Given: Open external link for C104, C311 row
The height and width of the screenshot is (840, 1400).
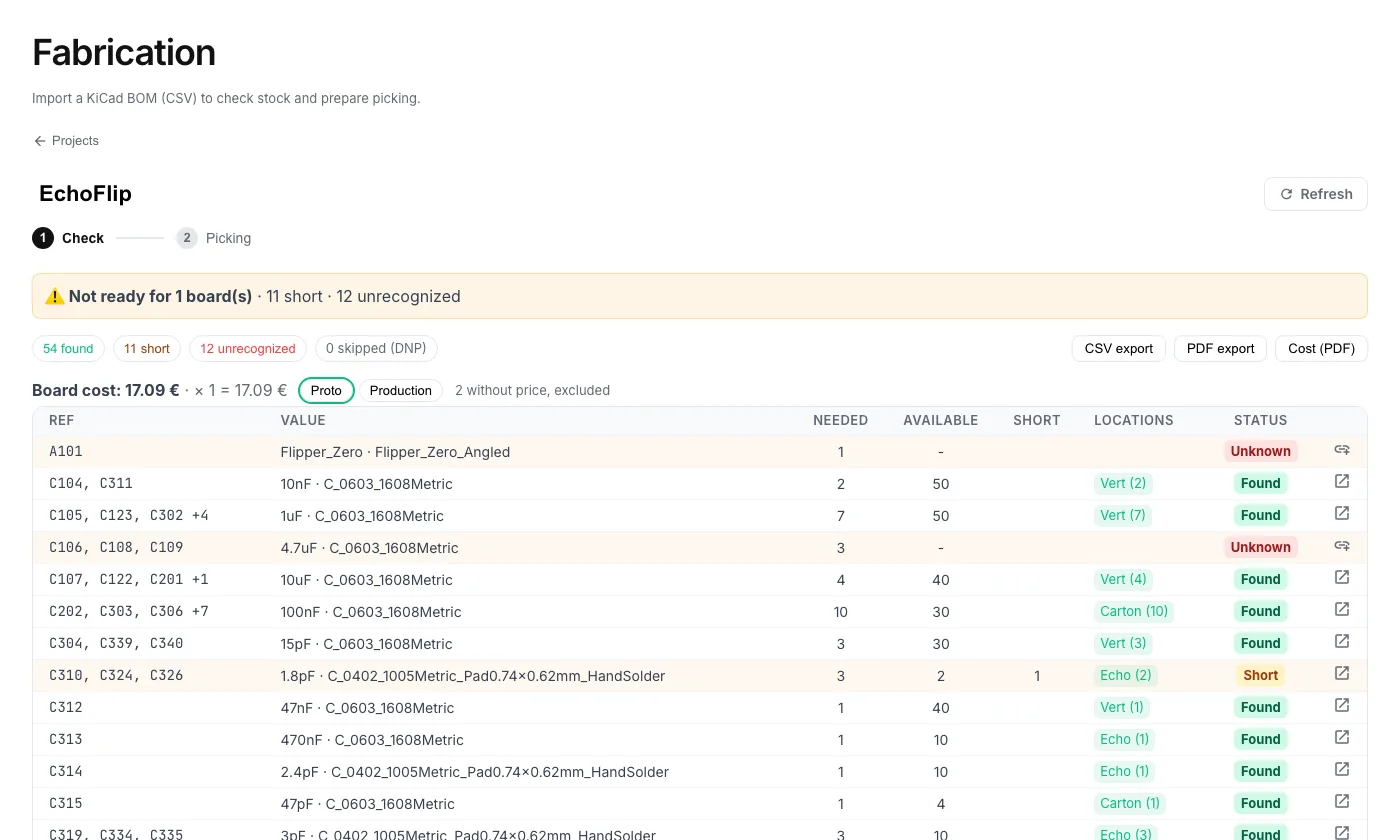Looking at the screenshot, I should point(1342,482).
